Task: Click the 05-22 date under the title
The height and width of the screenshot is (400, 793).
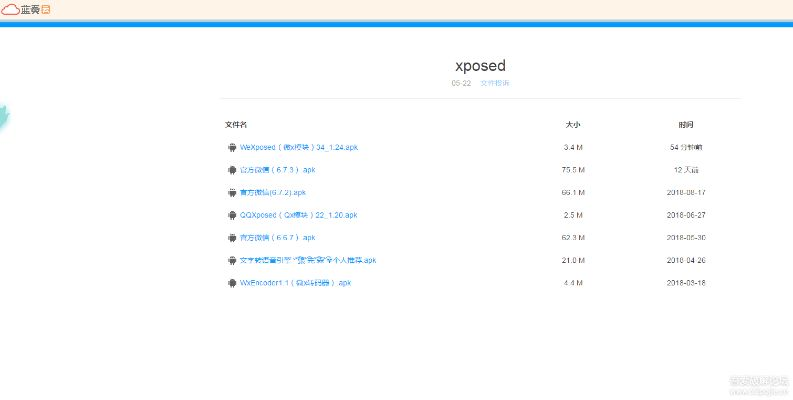Action: tap(461, 83)
